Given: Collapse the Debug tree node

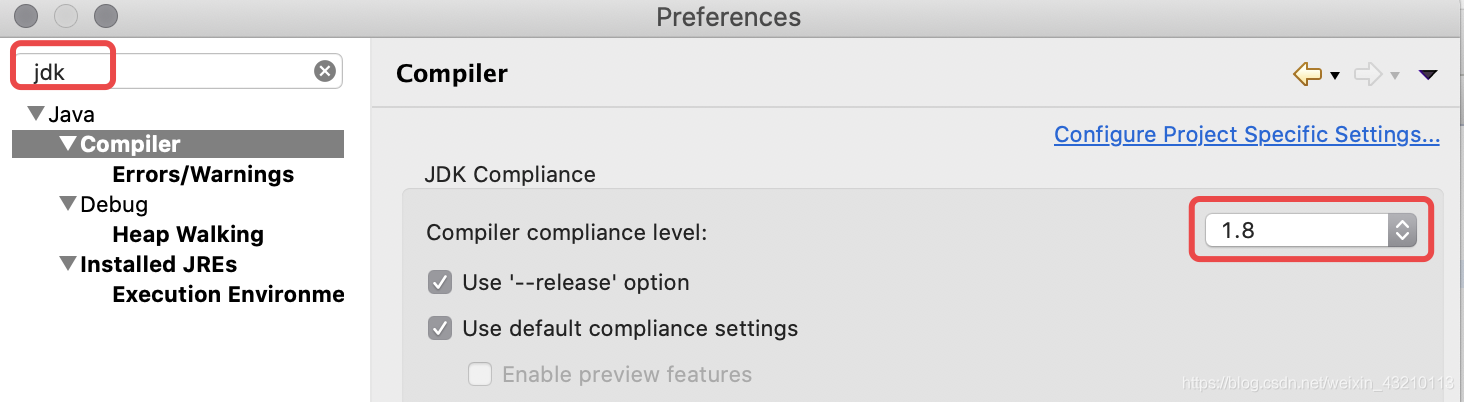Looking at the screenshot, I should (68, 204).
